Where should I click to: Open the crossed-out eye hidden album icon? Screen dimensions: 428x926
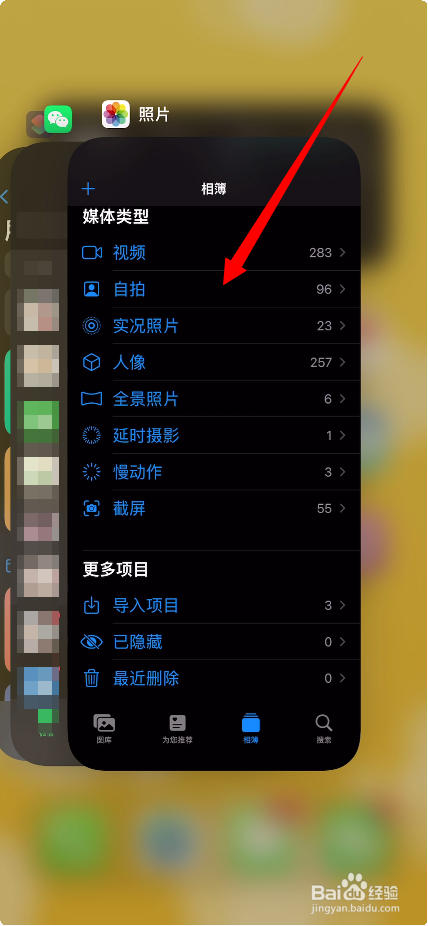[92, 642]
